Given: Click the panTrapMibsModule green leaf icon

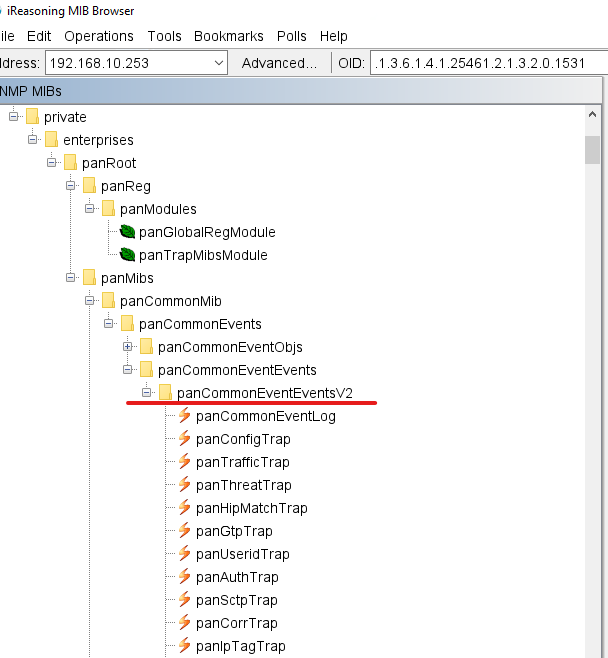Looking at the screenshot, I should 127,255.
